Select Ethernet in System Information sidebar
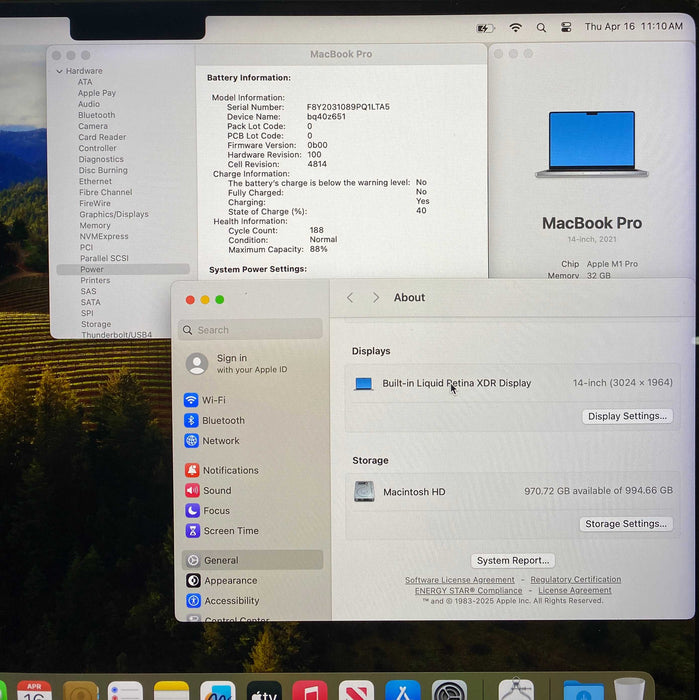The image size is (699, 700). coord(96,181)
